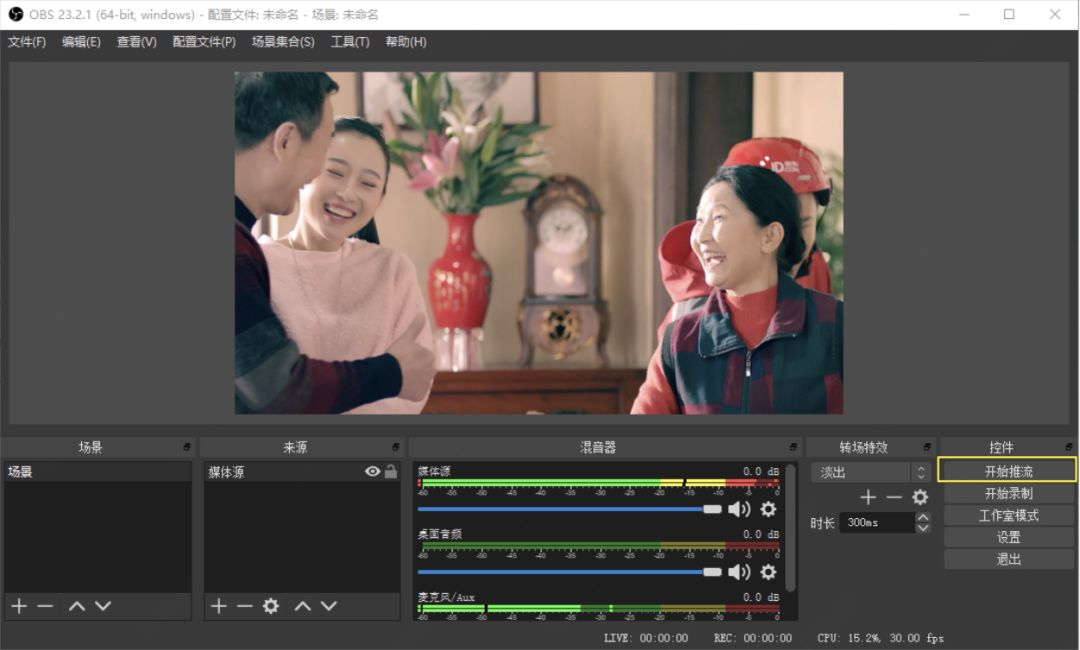Screen dimensions: 1080x650
Task: Open source properties with the gear icon
Action: click(271, 606)
